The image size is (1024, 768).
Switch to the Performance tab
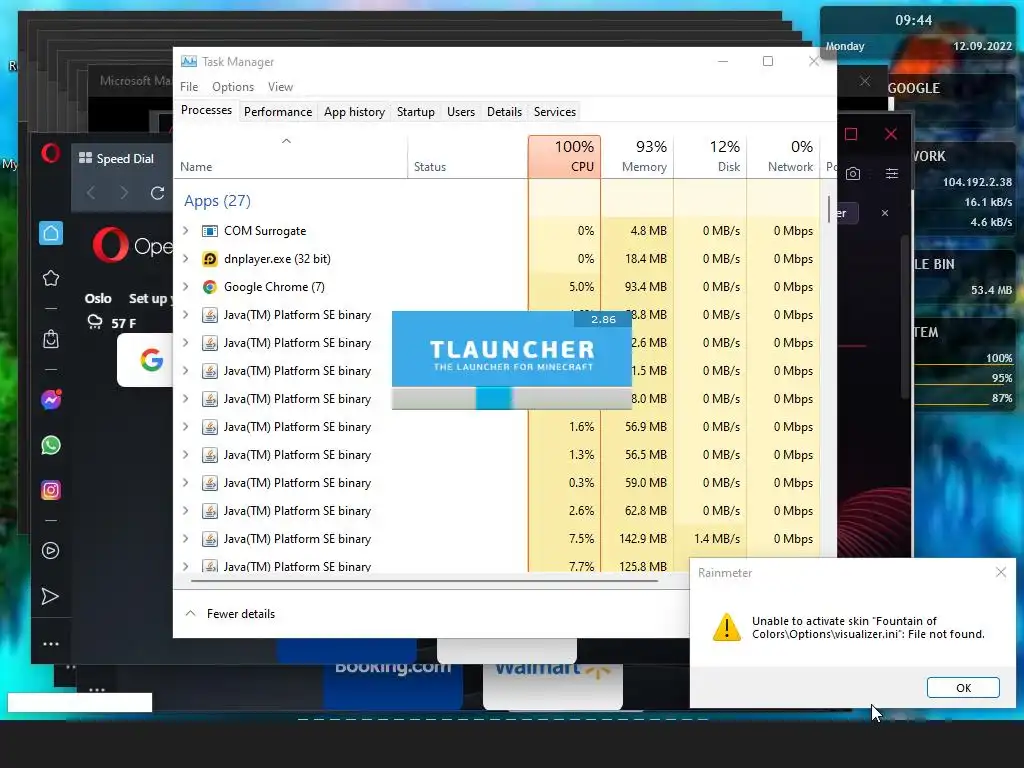click(278, 112)
